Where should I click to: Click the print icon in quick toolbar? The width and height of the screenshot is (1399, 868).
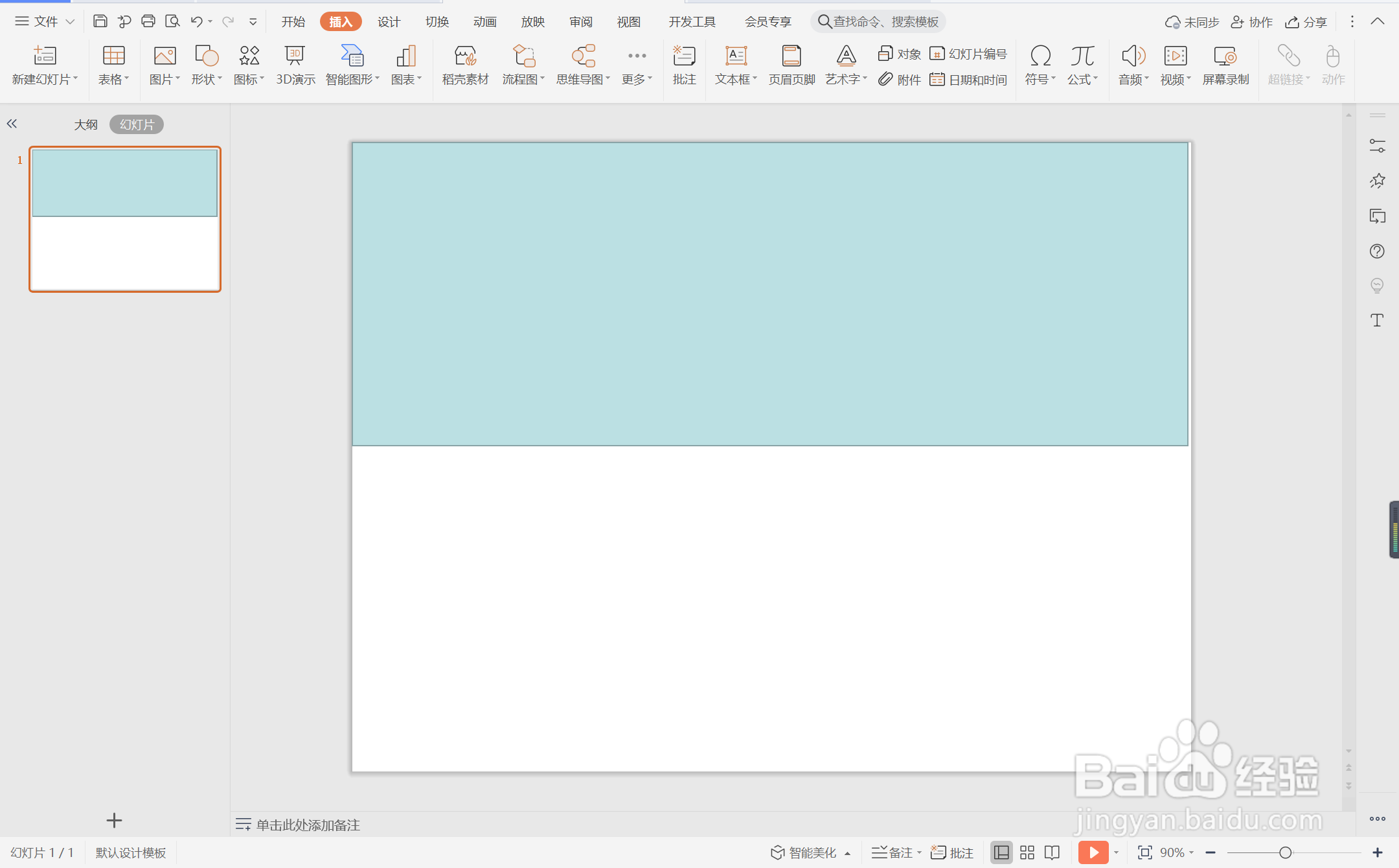(x=148, y=21)
